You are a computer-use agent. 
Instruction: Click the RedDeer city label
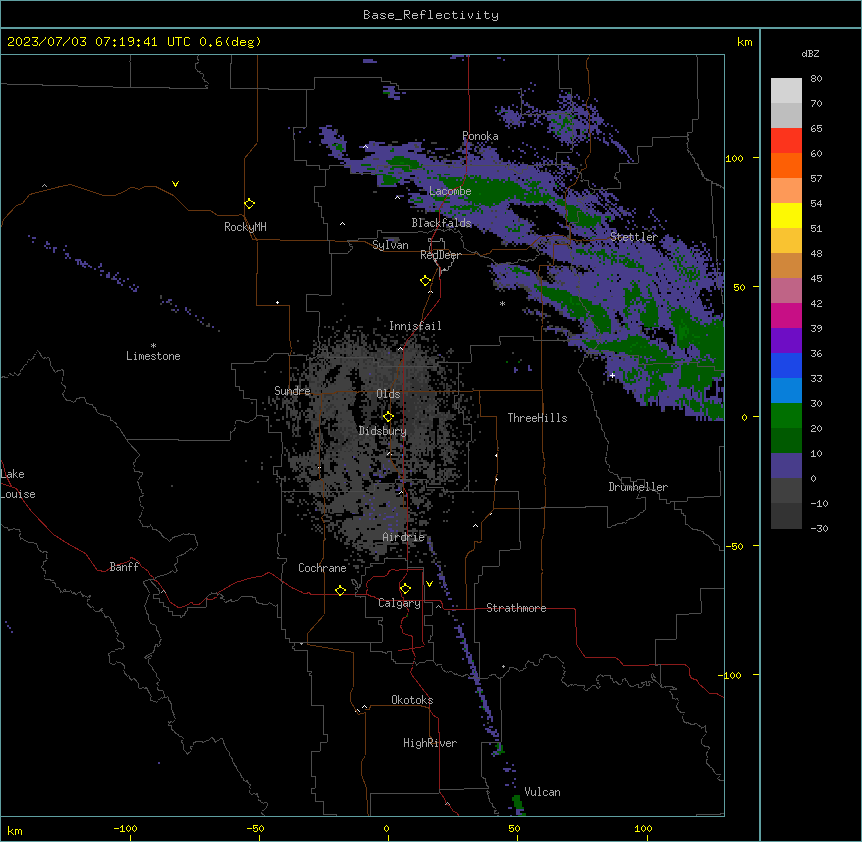click(x=440, y=255)
